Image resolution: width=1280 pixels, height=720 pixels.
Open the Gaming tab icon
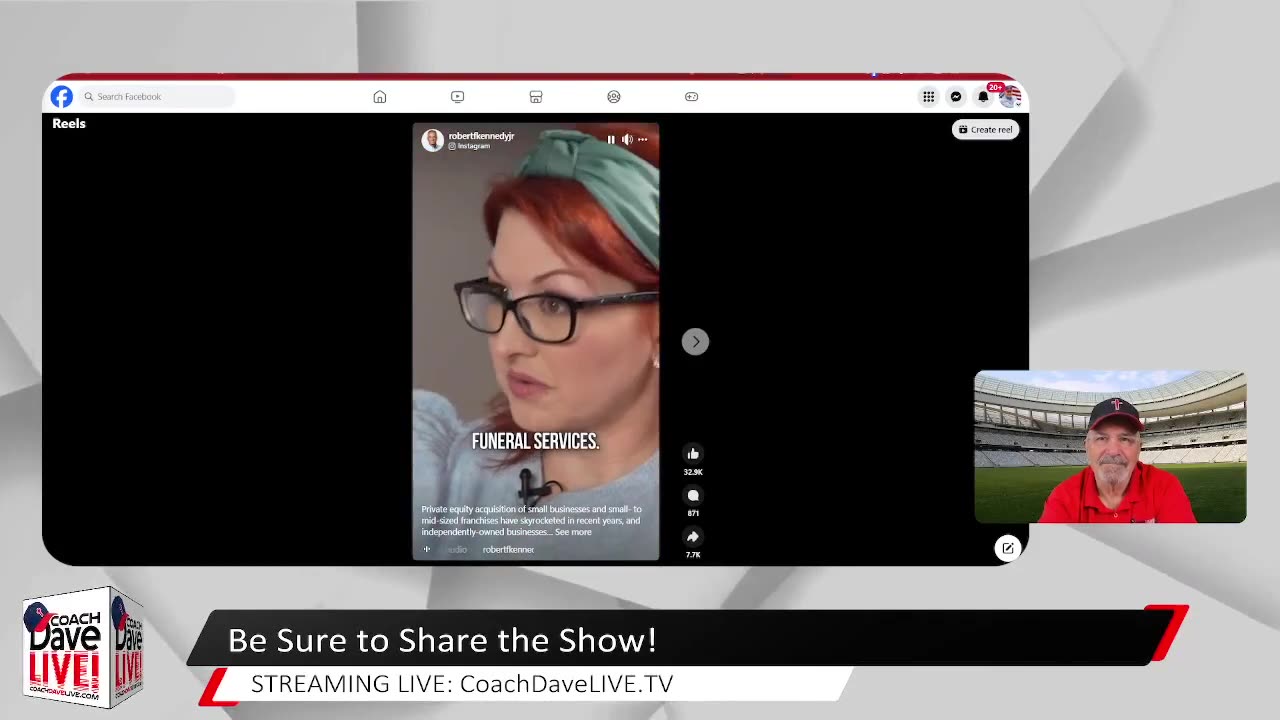[x=691, y=97]
